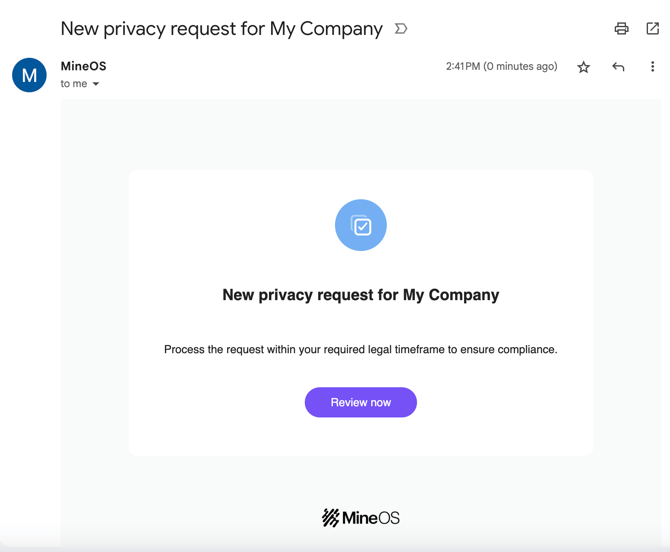Click the striped MineOS logo symbol in footer
This screenshot has width=670, height=552.
(330, 517)
